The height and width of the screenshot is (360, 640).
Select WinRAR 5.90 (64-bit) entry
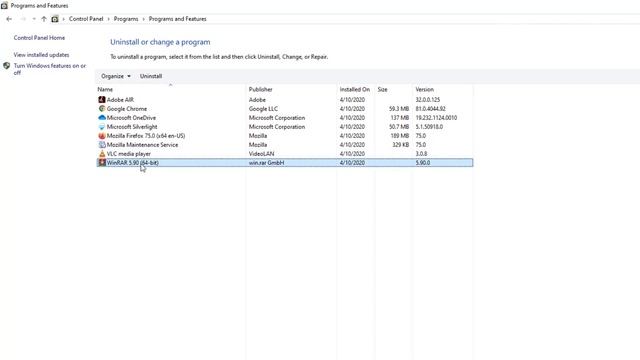133,162
